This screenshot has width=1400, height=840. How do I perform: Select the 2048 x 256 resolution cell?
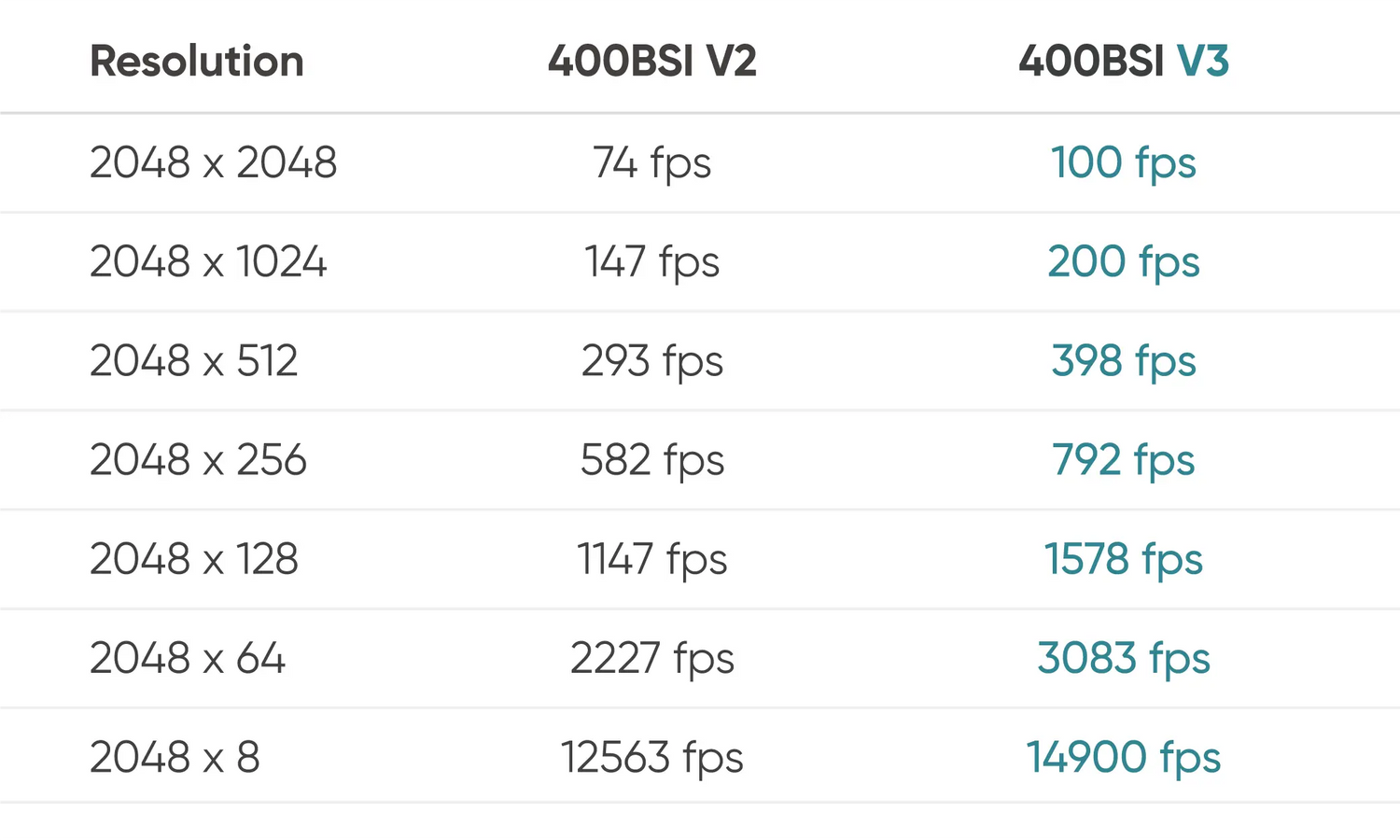198,460
